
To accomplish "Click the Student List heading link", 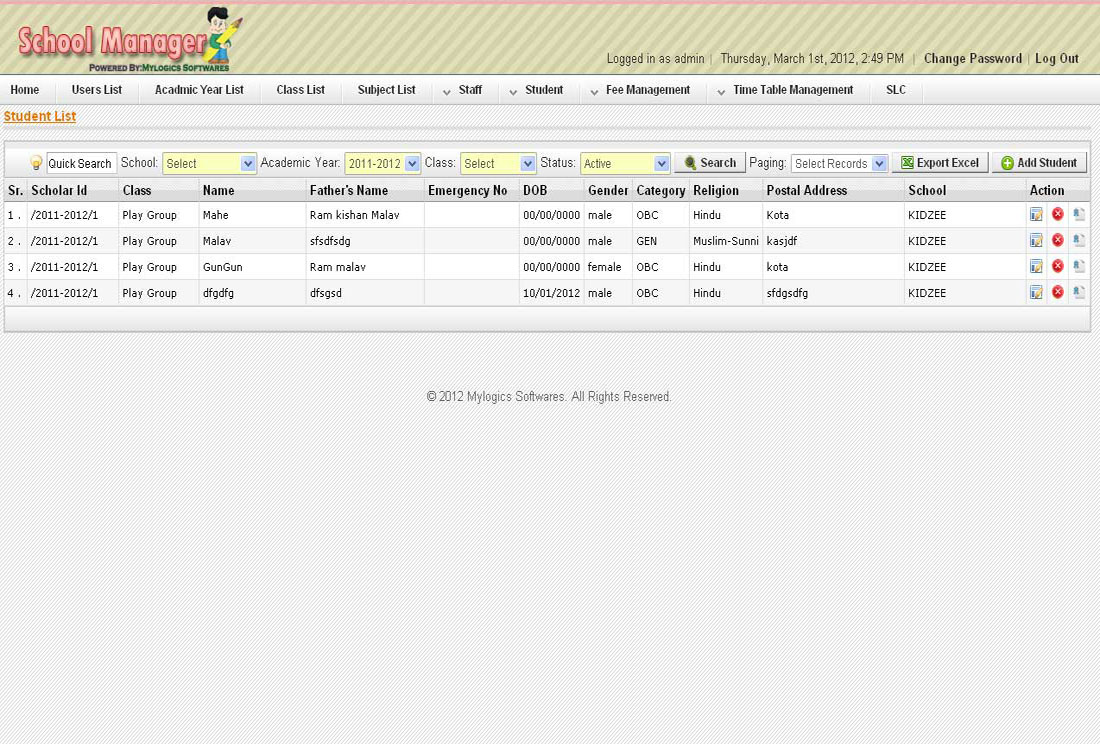I will [40, 116].
